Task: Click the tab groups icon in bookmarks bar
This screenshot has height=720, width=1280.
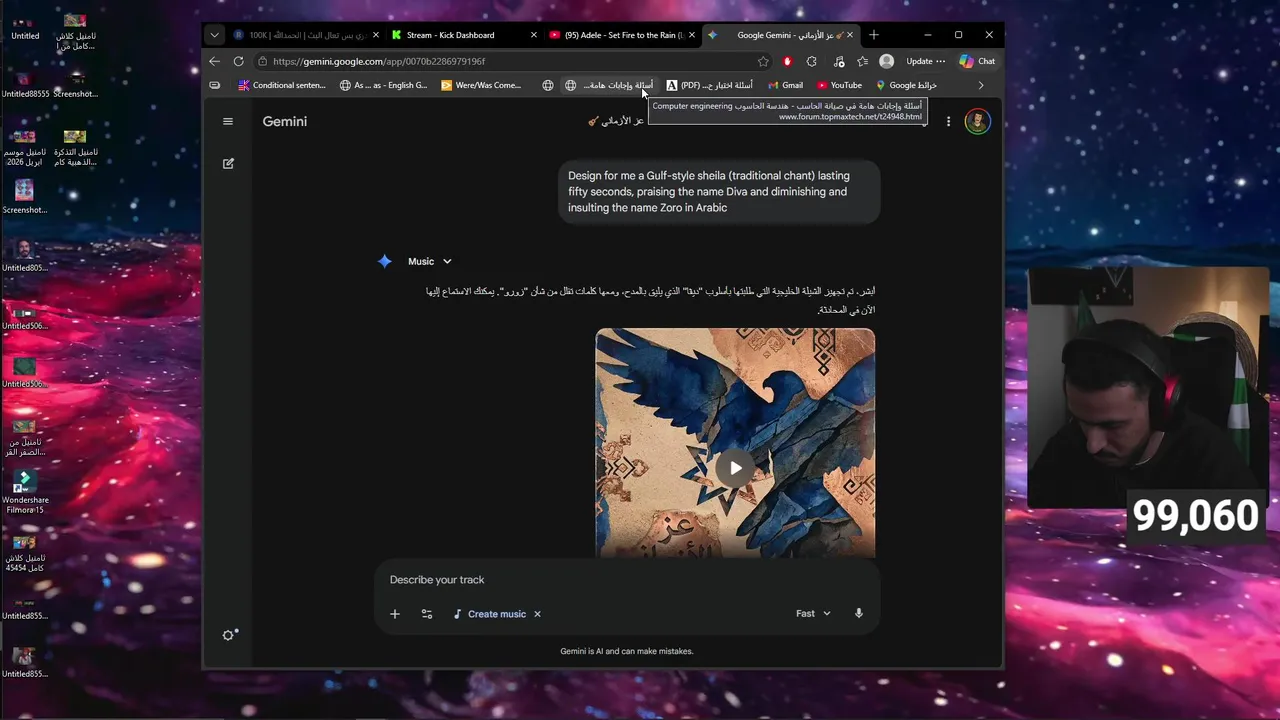Action: point(214,85)
